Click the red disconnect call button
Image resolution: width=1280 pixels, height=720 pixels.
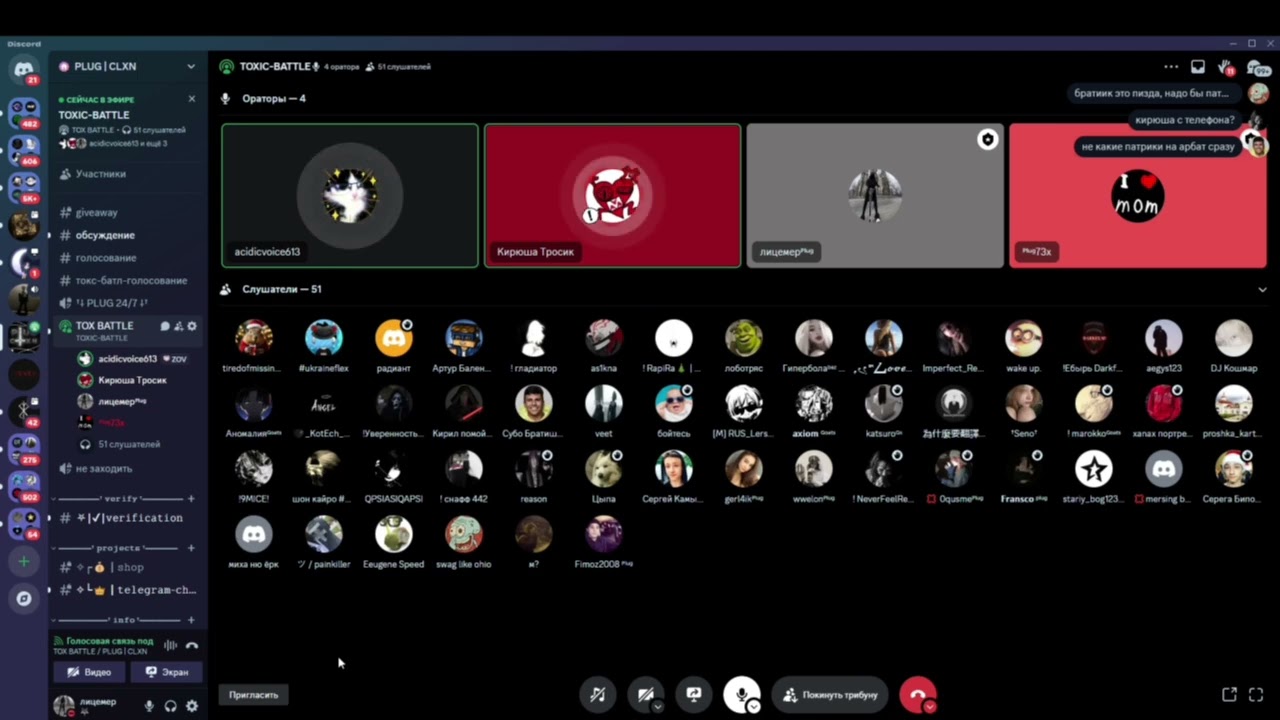[916, 694]
